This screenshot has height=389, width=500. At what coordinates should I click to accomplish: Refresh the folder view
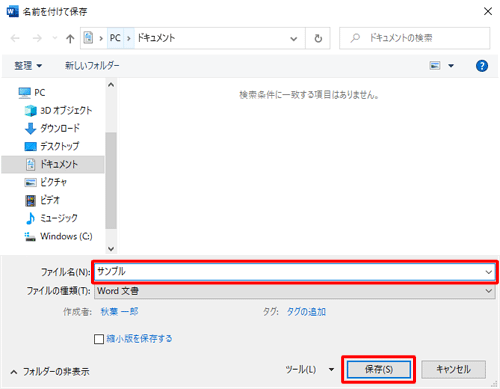(x=318, y=38)
